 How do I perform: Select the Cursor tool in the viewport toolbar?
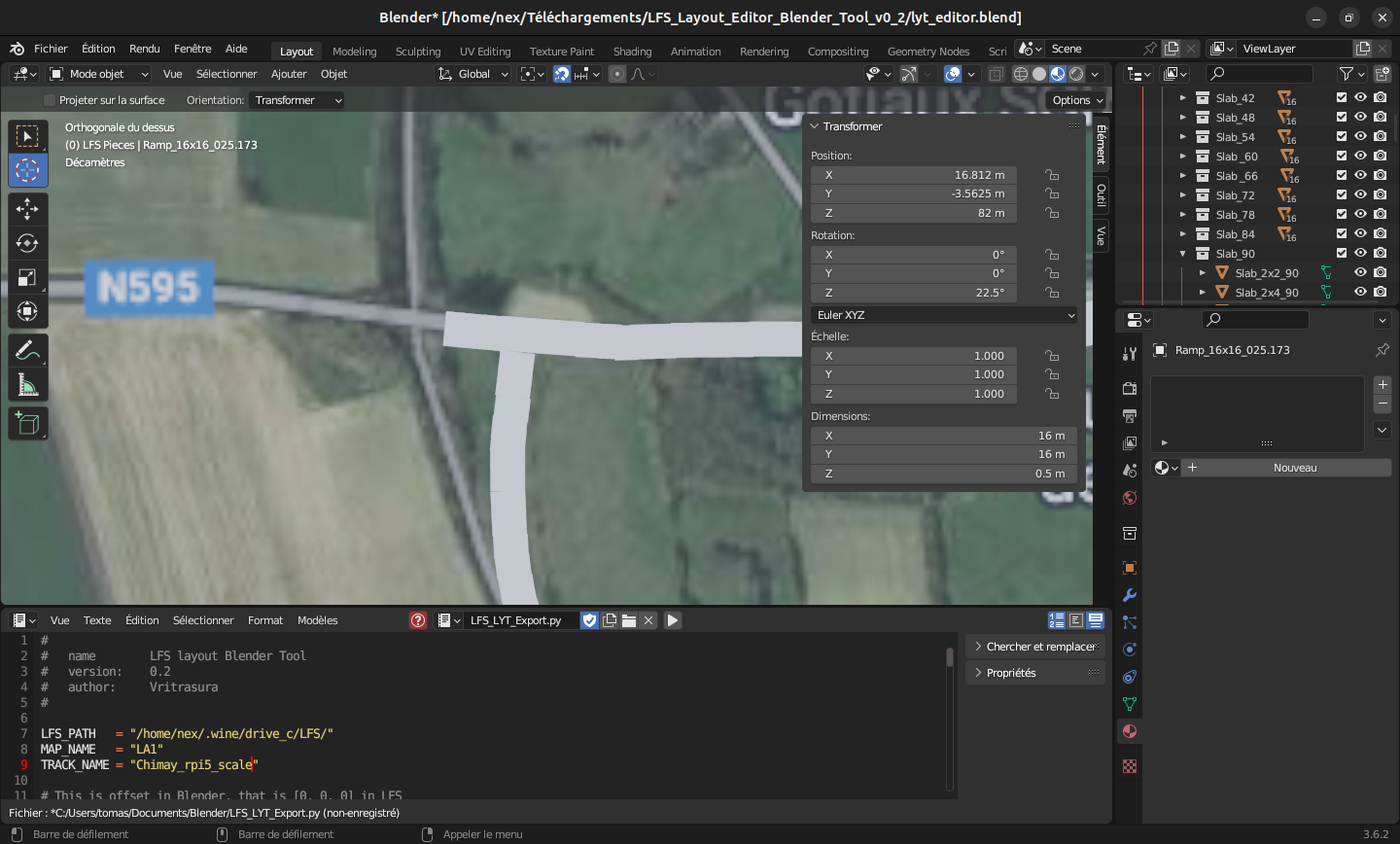click(x=27, y=170)
